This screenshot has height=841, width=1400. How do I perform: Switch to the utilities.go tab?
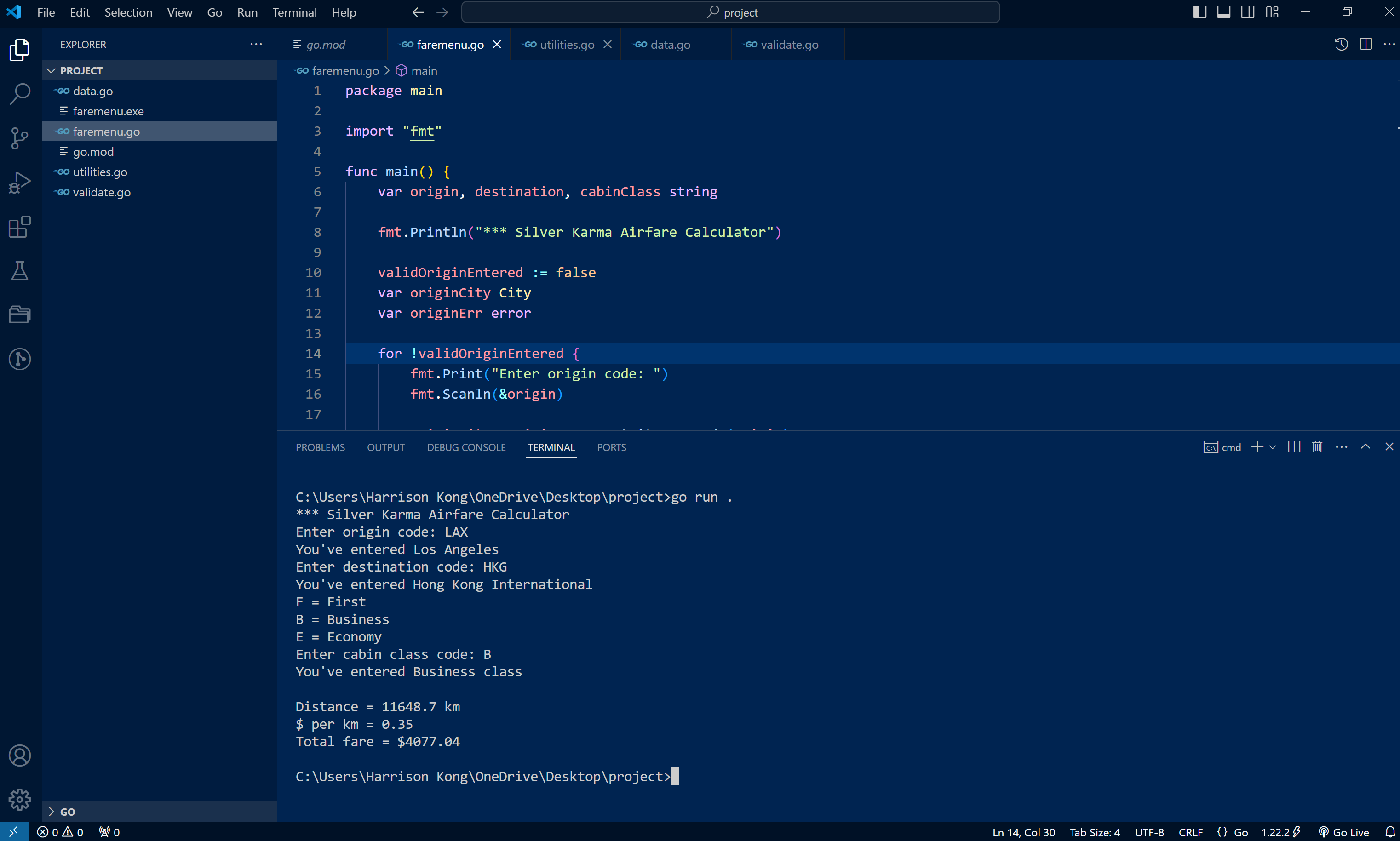(x=566, y=44)
